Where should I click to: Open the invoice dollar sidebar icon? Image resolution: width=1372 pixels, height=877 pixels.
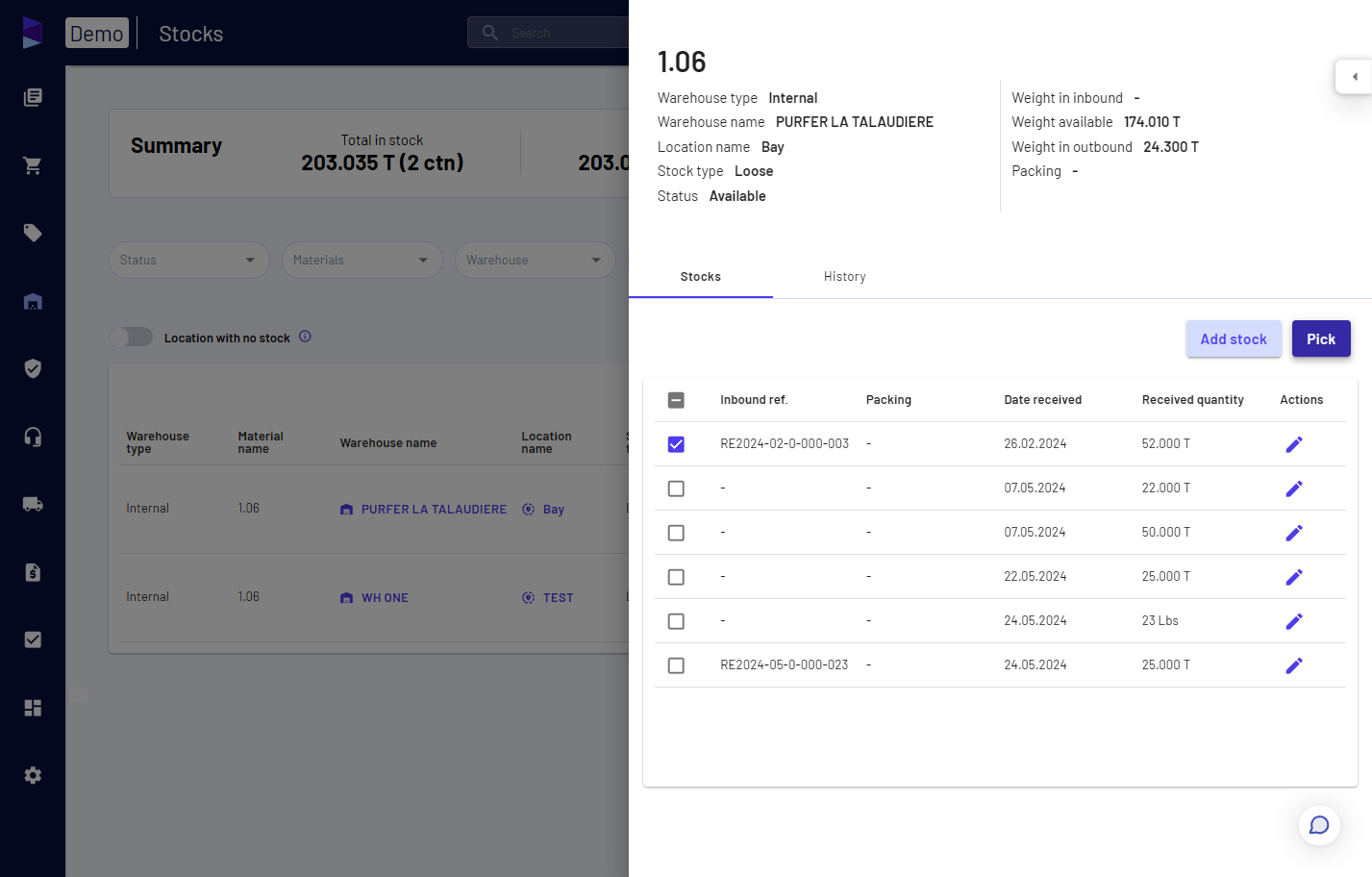click(x=33, y=572)
